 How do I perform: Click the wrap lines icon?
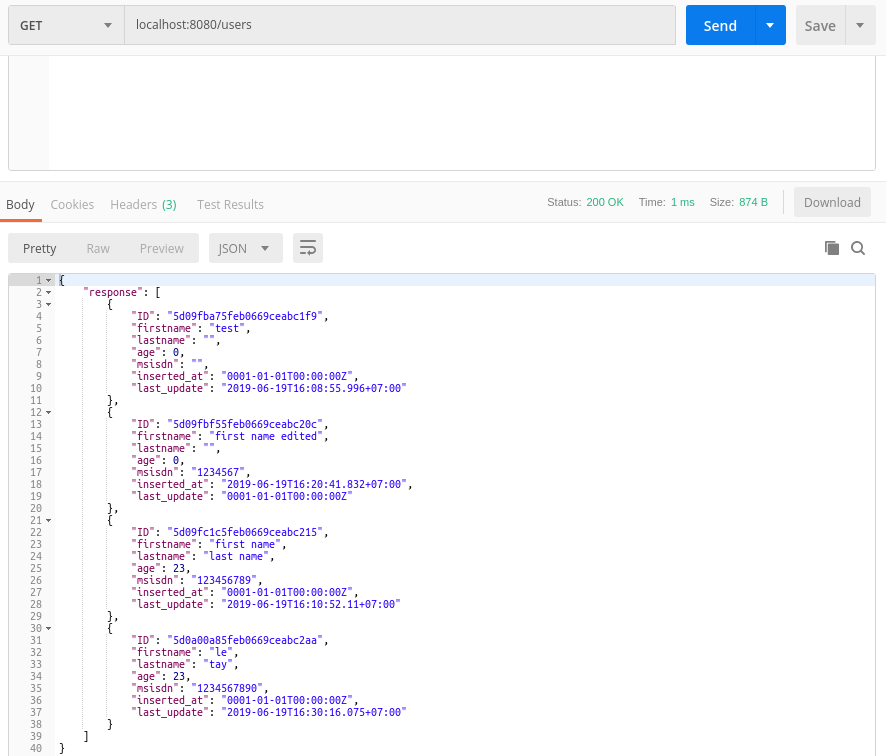[x=308, y=248]
